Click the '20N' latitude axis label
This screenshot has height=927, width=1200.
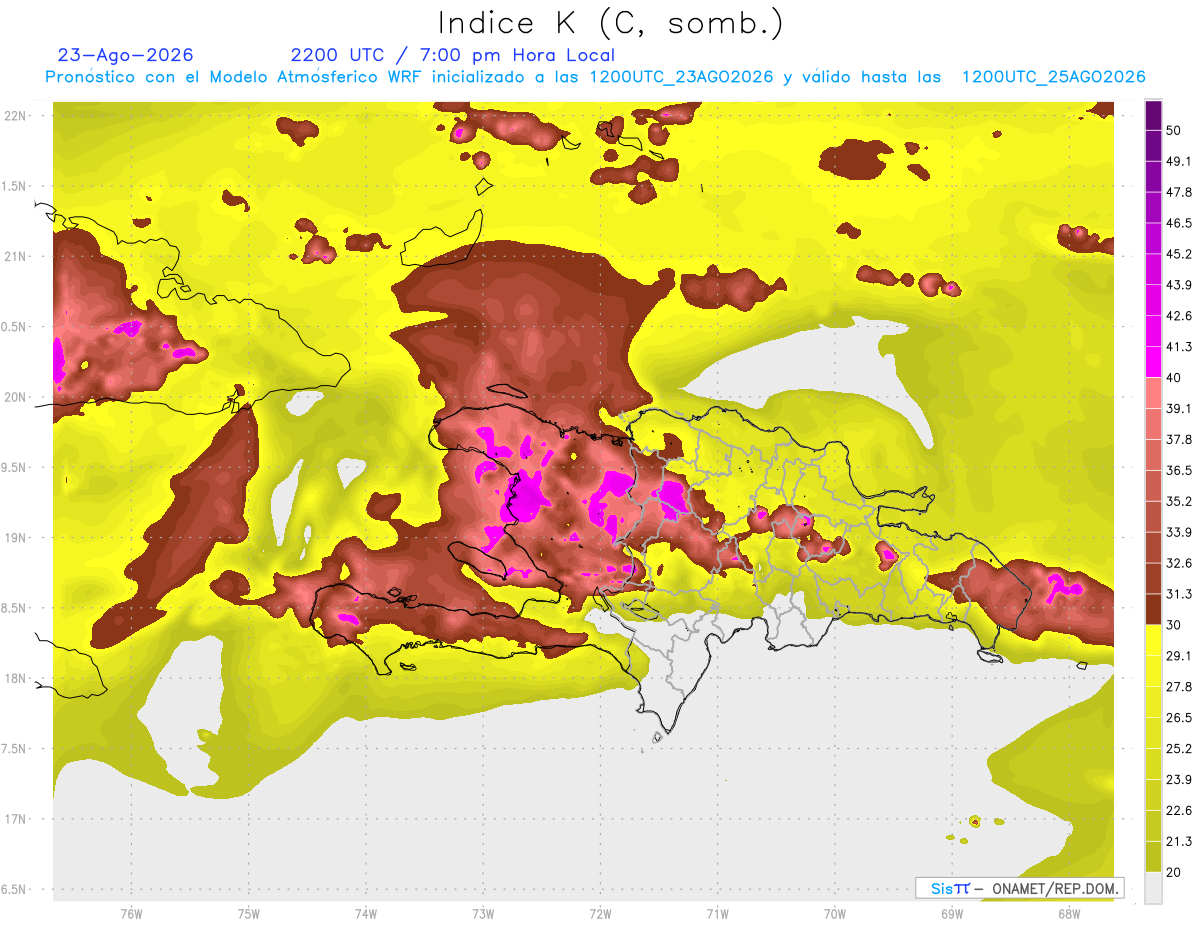click(15, 397)
